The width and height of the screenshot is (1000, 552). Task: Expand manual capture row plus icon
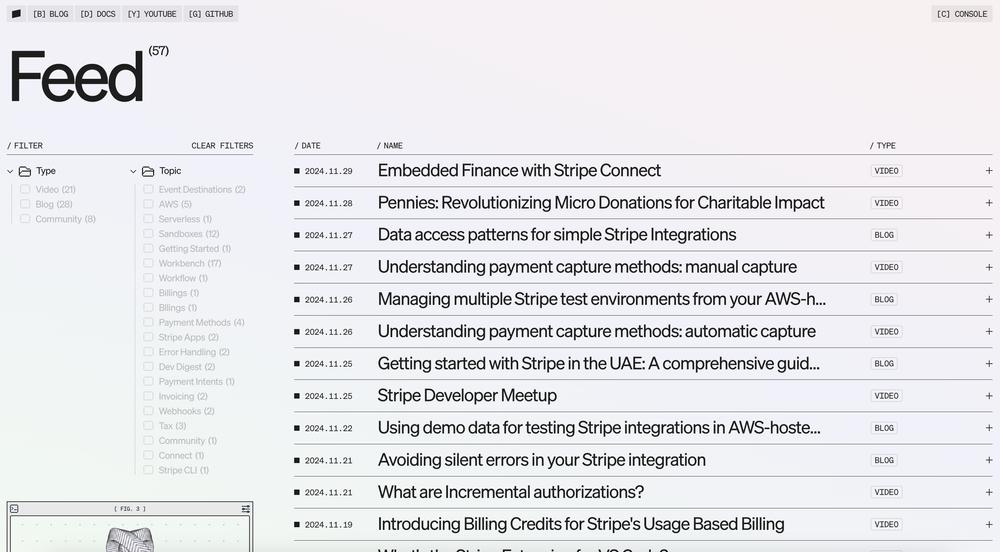click(x=989, y=267)
